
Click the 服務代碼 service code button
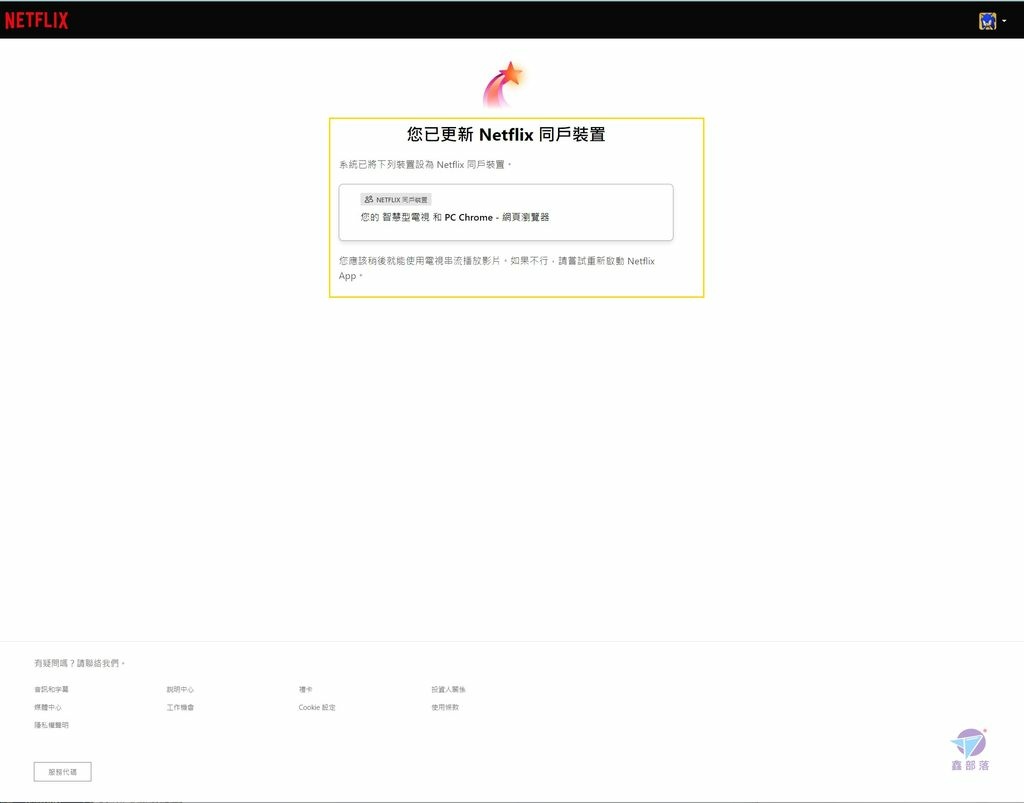pyautogui.click(x=63, y=772)
